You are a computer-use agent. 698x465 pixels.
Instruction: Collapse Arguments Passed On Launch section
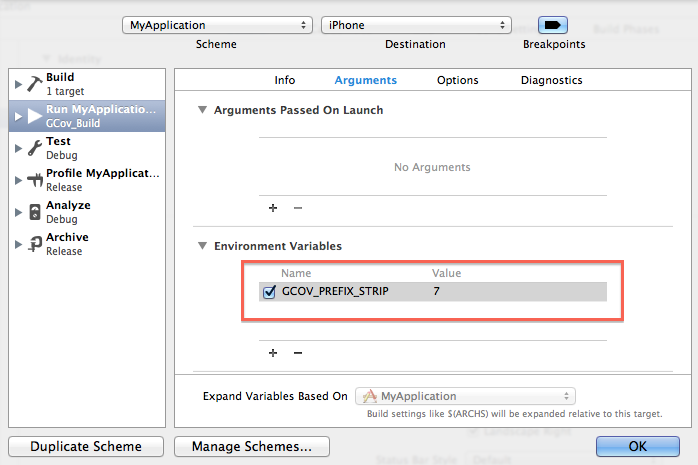coord(203,110)
